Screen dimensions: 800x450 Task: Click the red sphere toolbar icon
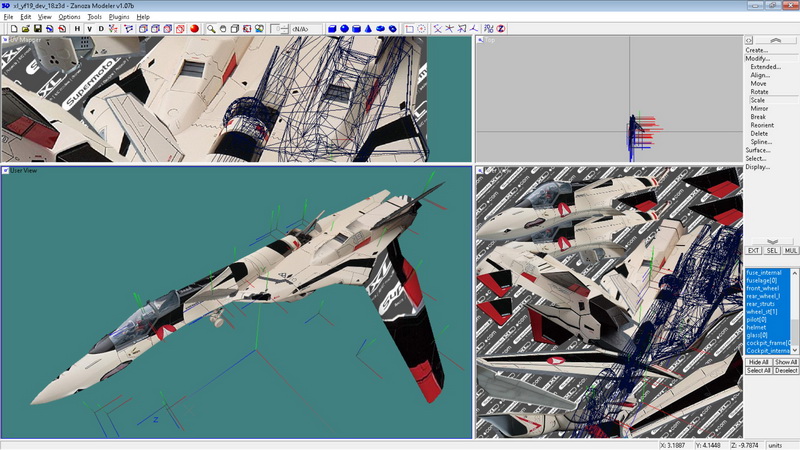point(194,29)
